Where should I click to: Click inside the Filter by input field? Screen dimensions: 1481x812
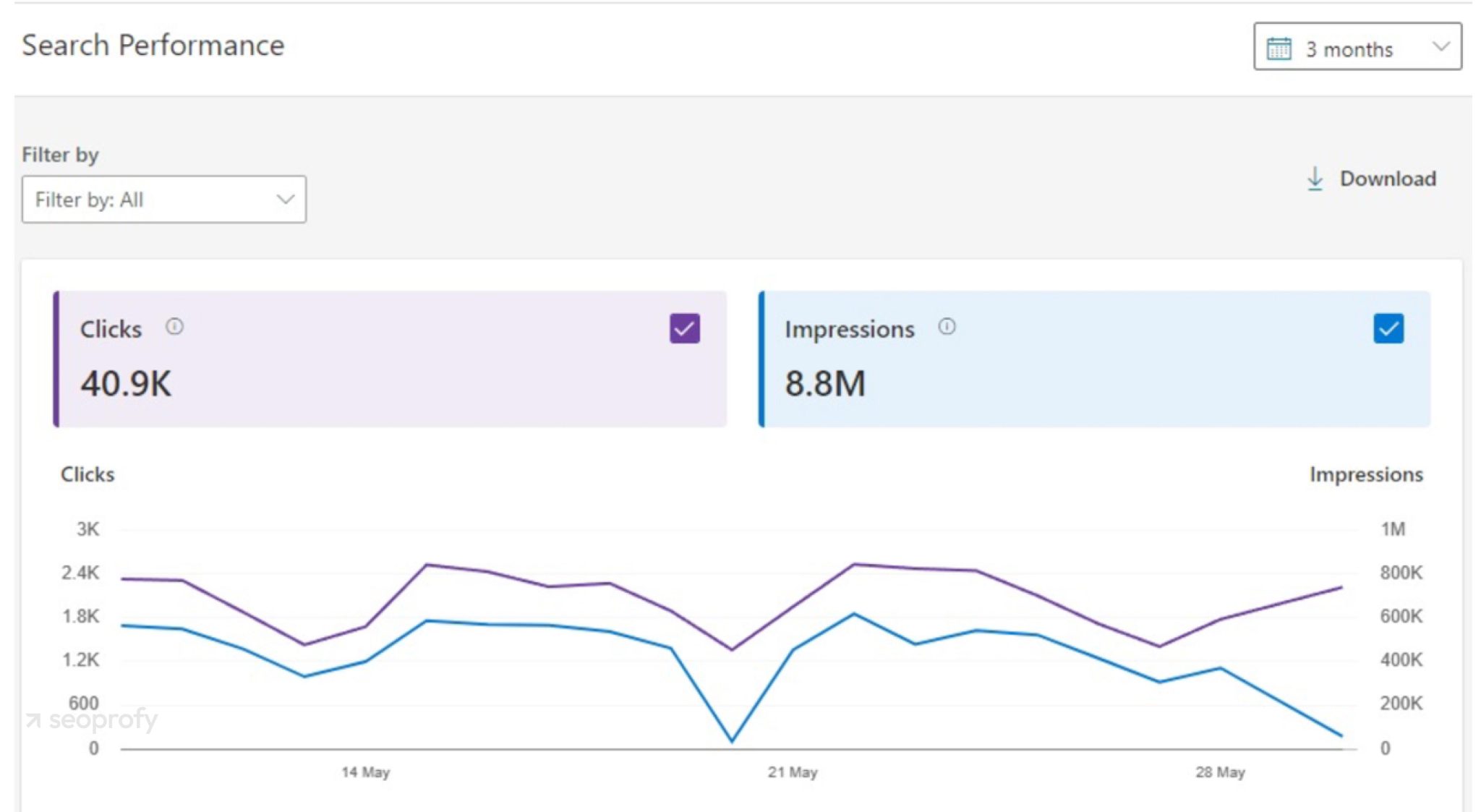coord(145,200)
